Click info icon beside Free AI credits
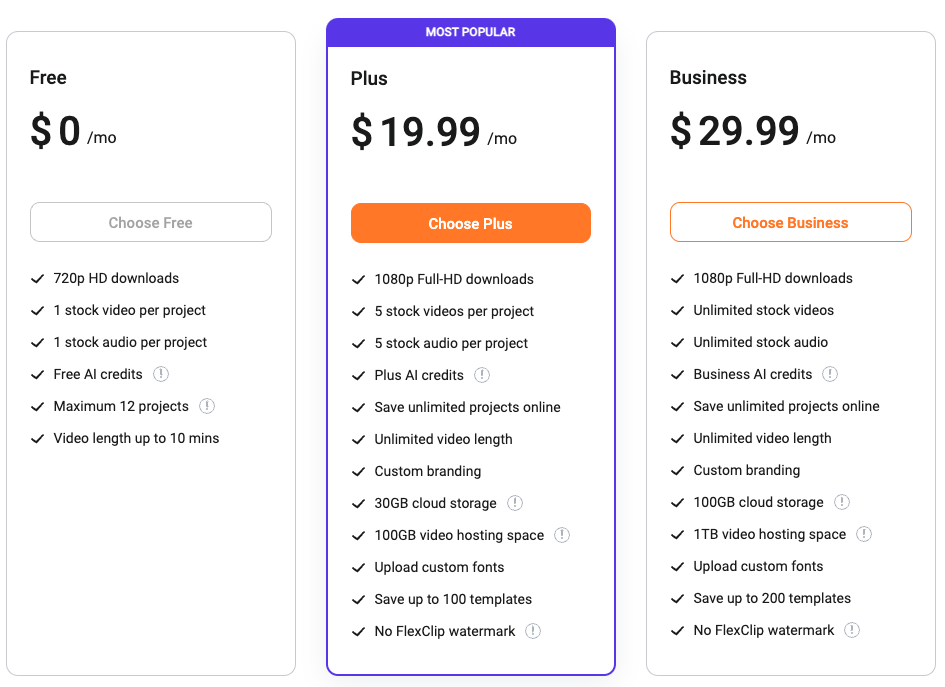Screen dimensions: 945x687 pyautogui.click(x=161, y=374)
